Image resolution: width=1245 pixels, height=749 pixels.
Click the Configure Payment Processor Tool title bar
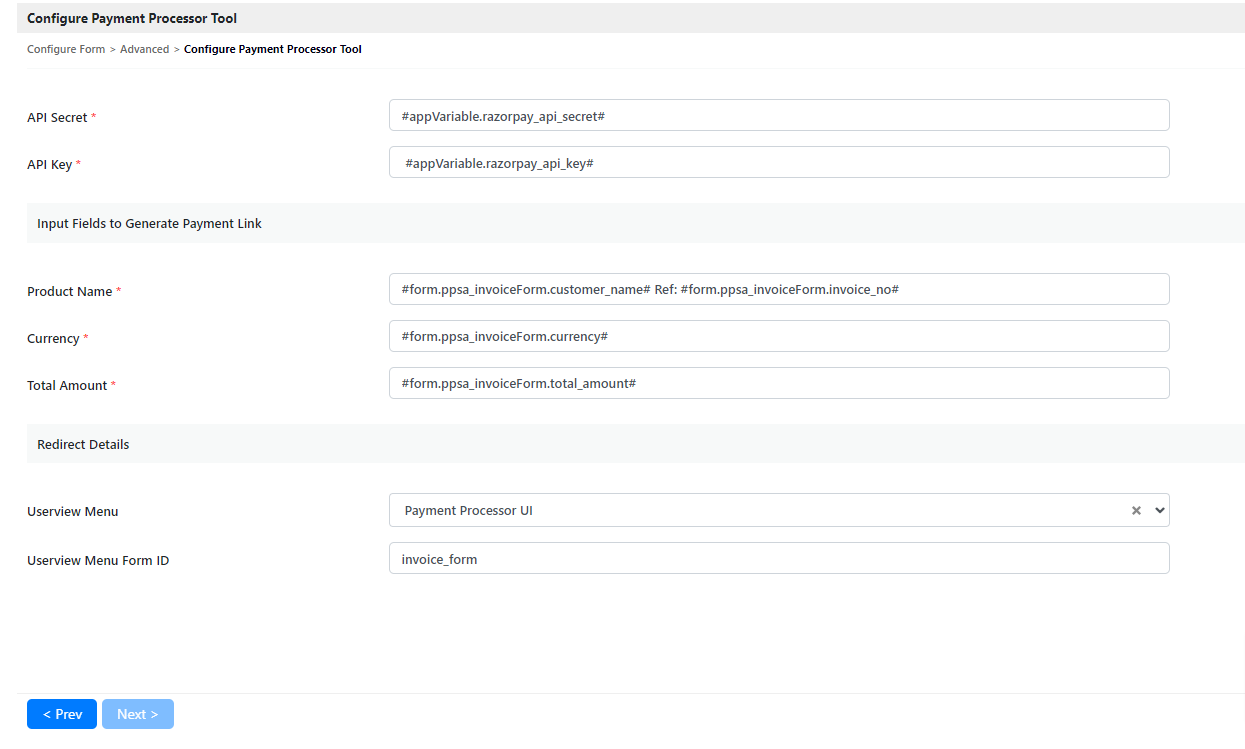(x=132, y=18)
